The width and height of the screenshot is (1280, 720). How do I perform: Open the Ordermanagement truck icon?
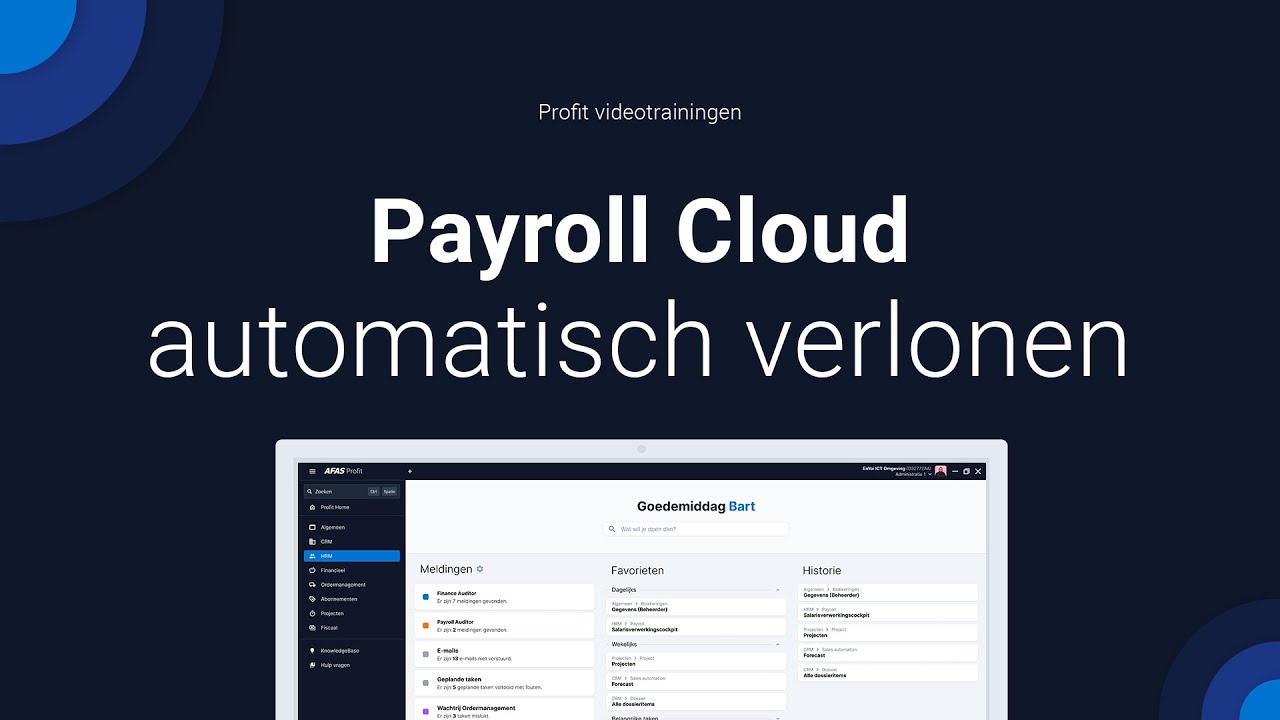312,585
